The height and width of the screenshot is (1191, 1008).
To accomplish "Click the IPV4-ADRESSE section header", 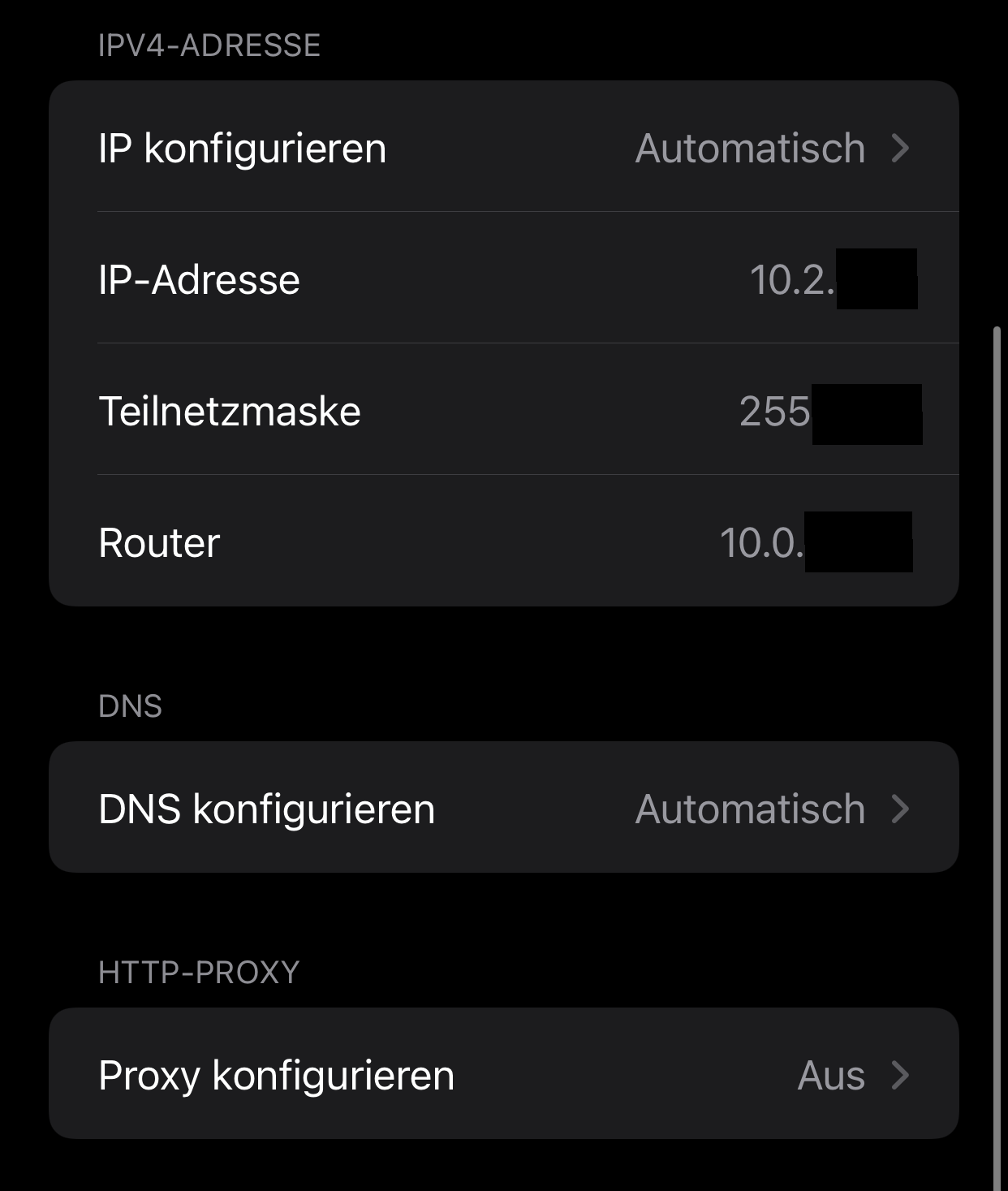I will [209, 45].
